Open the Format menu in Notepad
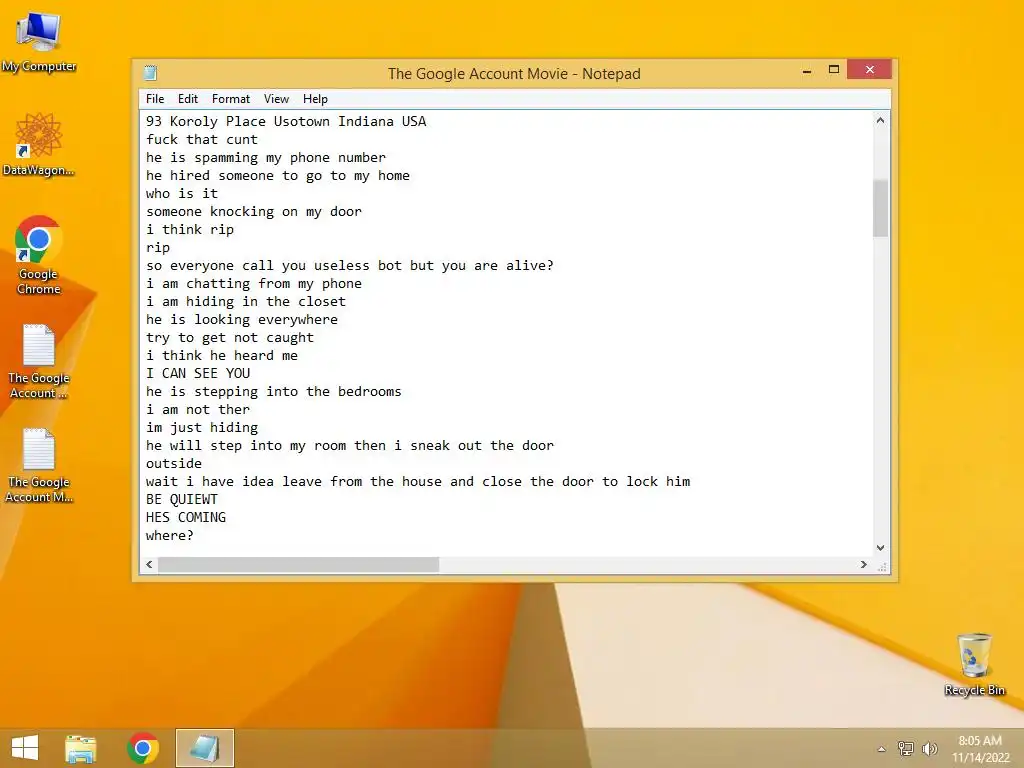 pyautogui.click(x=231, y=99)
